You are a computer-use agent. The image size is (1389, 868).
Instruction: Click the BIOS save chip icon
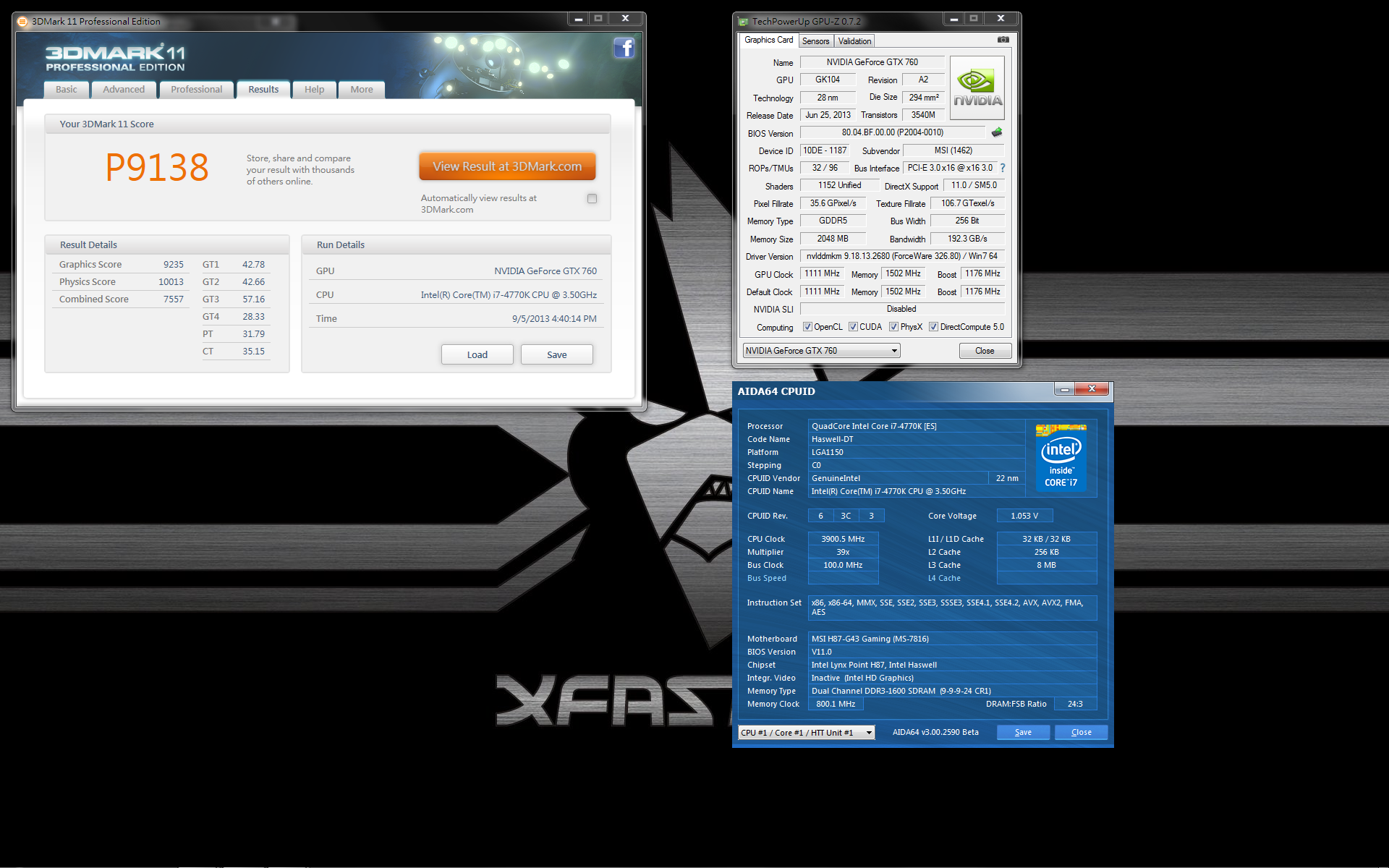point(997,132)
